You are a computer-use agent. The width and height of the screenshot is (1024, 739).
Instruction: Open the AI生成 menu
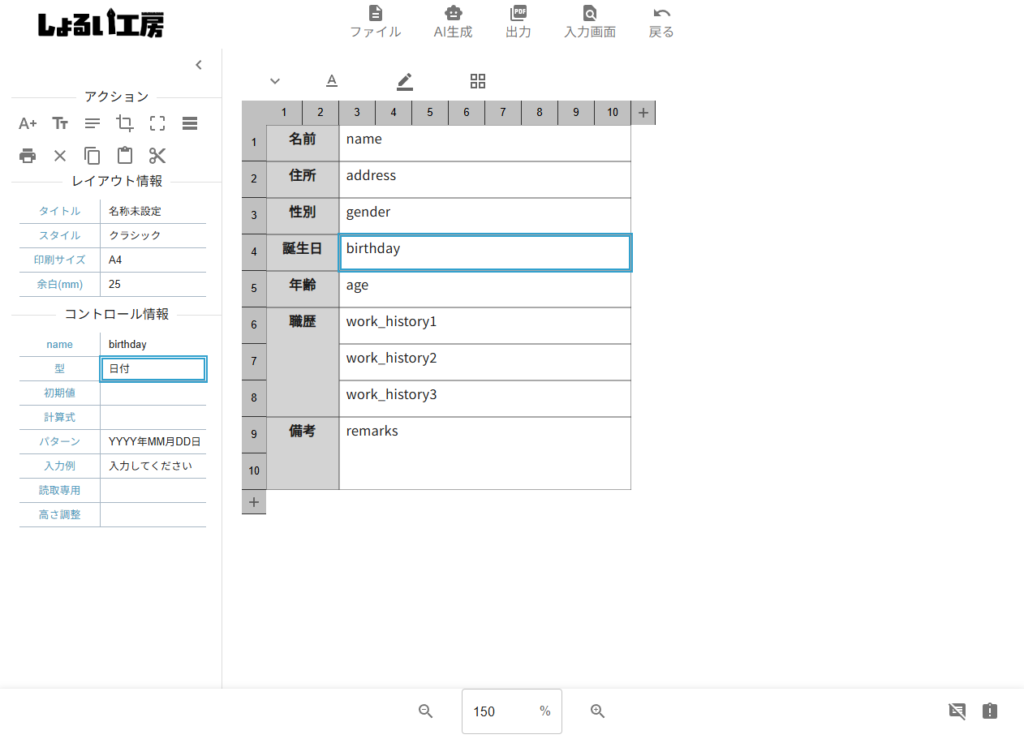(453, 21)
